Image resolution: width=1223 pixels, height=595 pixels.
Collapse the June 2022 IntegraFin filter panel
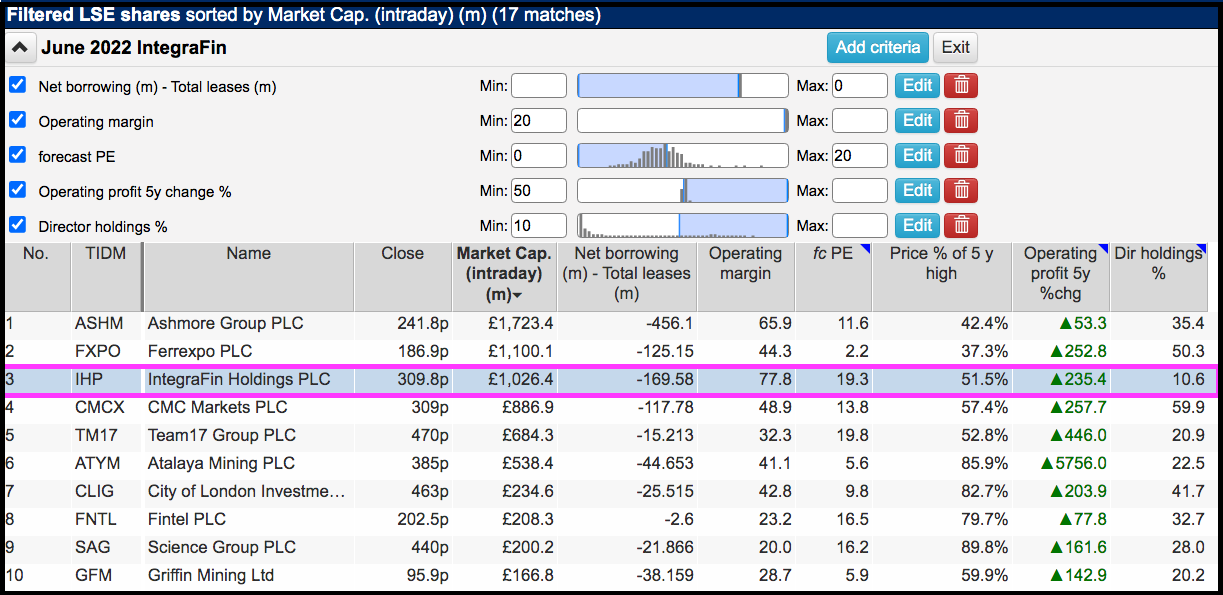pos(22,47)
